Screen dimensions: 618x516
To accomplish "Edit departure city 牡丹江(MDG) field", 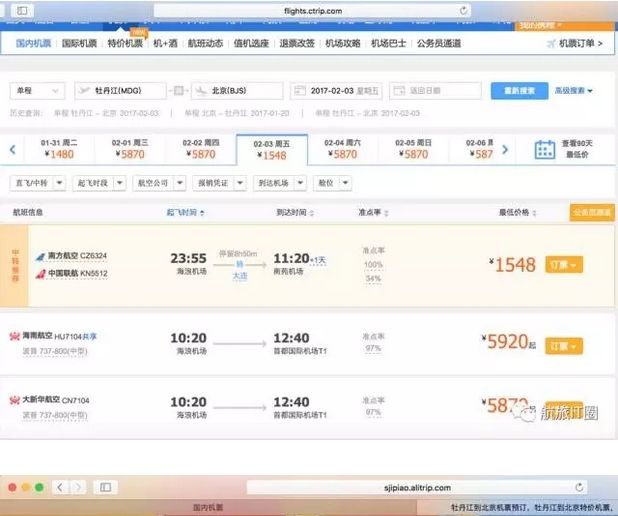I will [x=120, y=91].
